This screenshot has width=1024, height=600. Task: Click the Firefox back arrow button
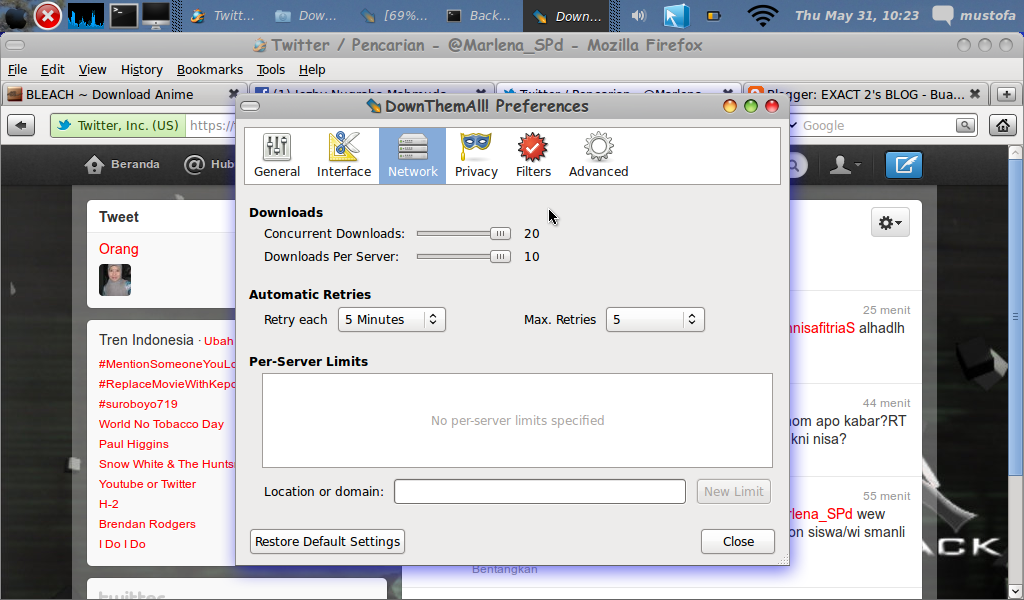21,125
